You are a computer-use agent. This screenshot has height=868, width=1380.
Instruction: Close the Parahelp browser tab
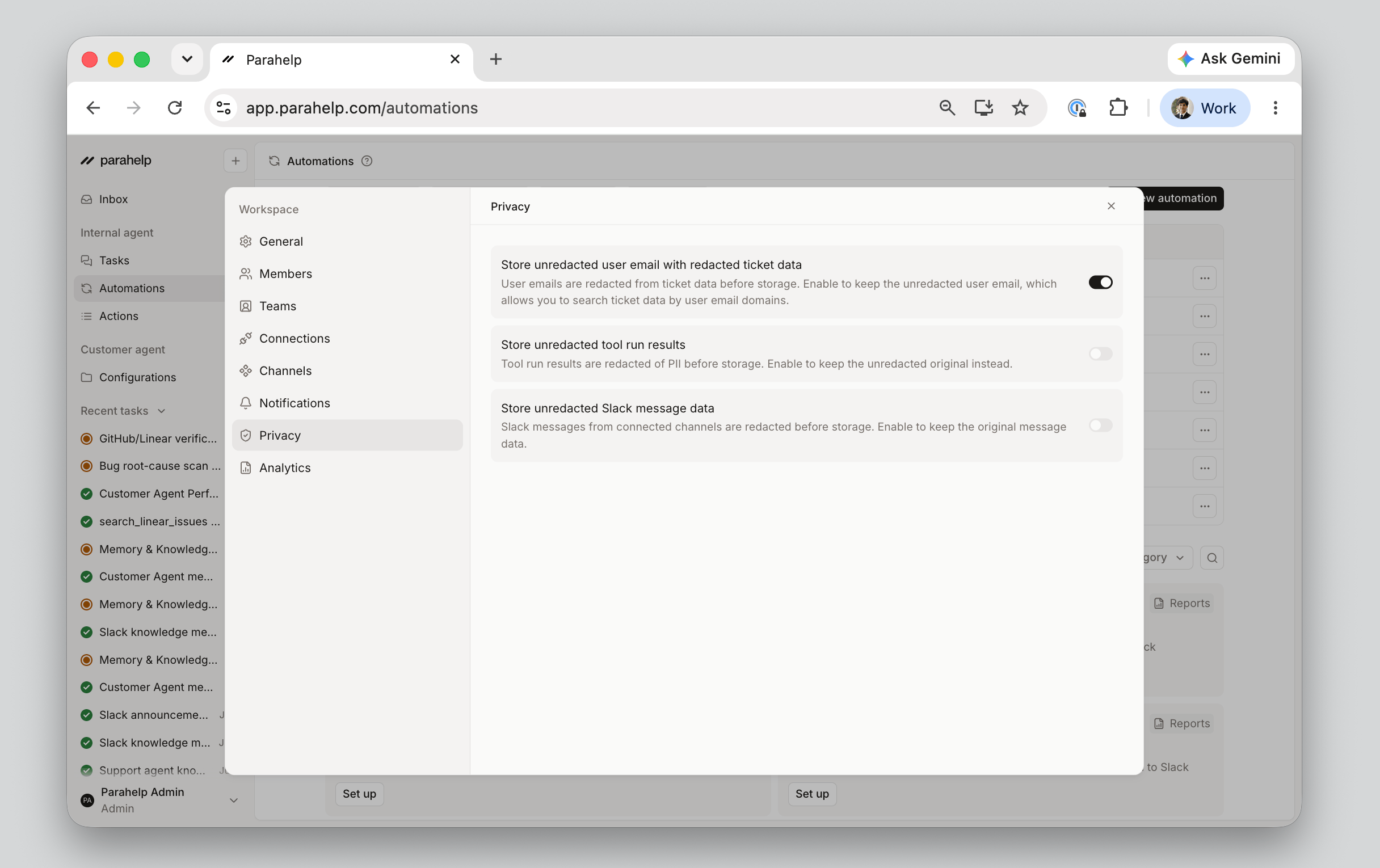455,59
